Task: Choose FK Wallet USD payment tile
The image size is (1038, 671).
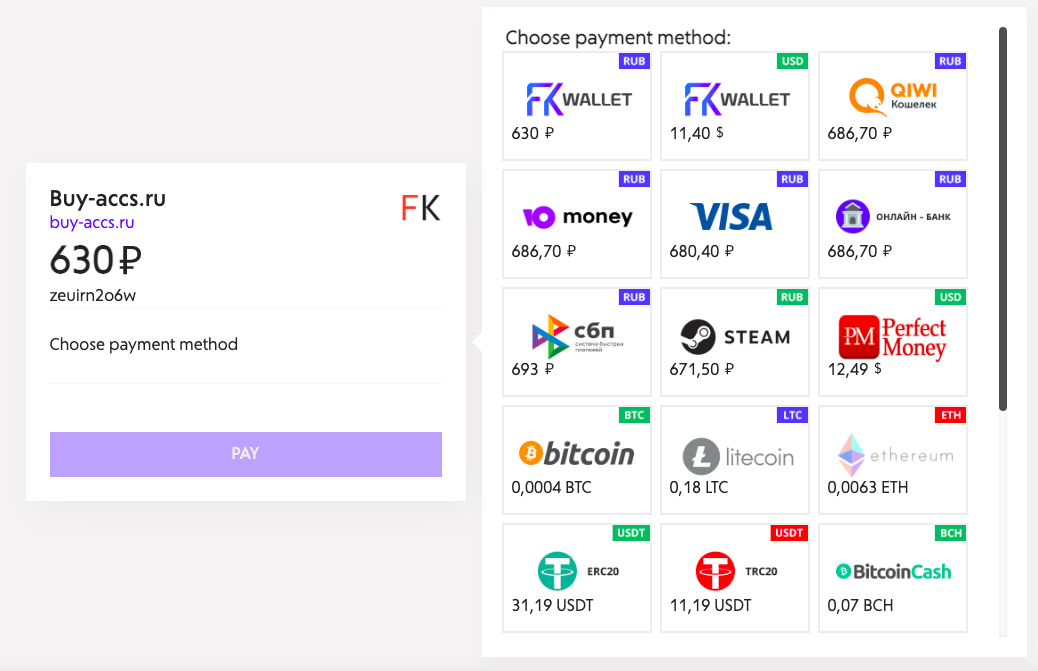Action: click(x=735, y=106)
